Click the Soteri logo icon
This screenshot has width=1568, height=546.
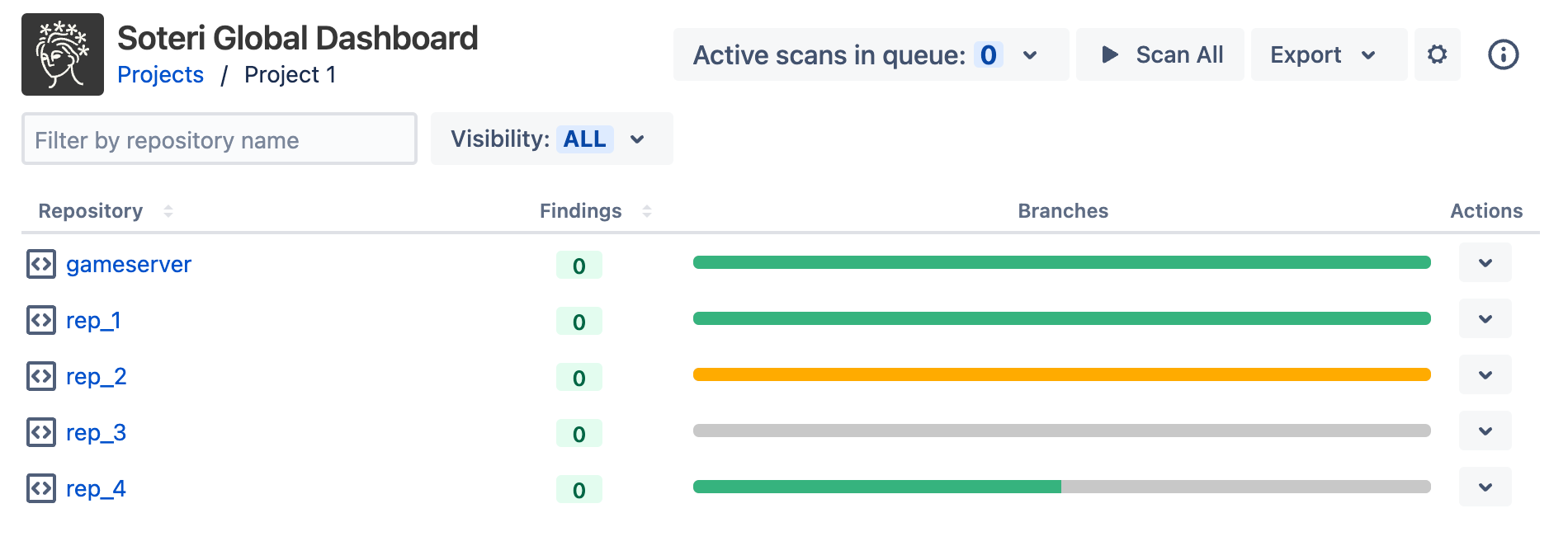click(x=63, y=54)
